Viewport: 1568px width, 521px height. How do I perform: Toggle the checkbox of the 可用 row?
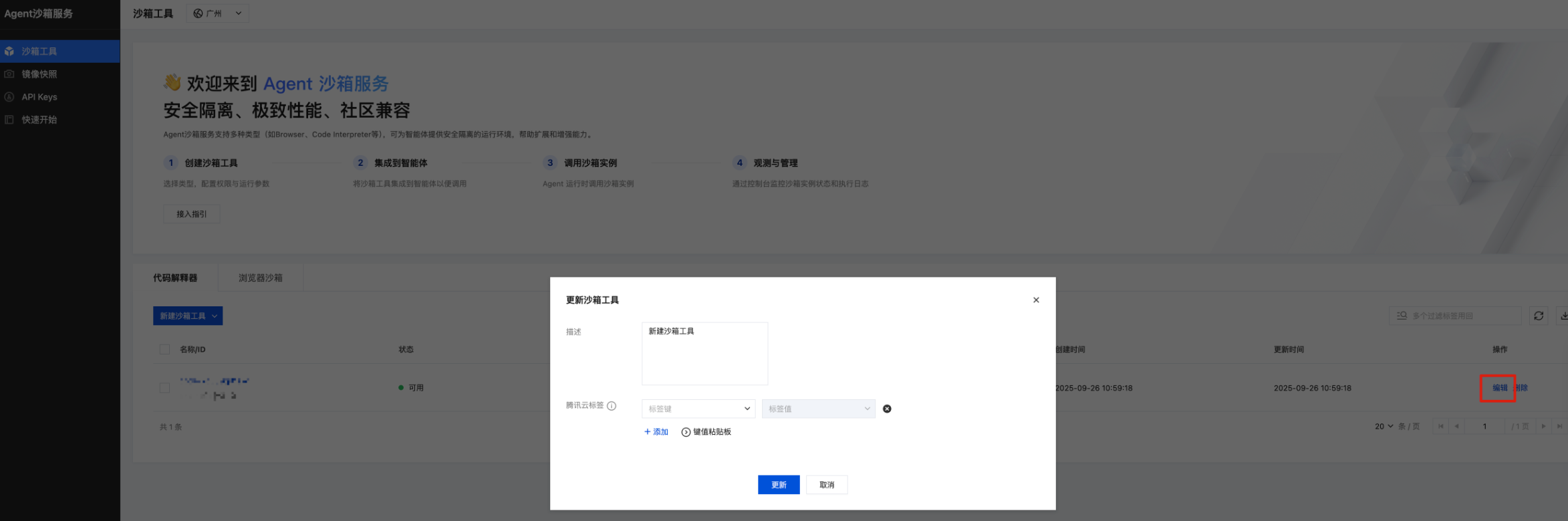[x=164, y=388]
